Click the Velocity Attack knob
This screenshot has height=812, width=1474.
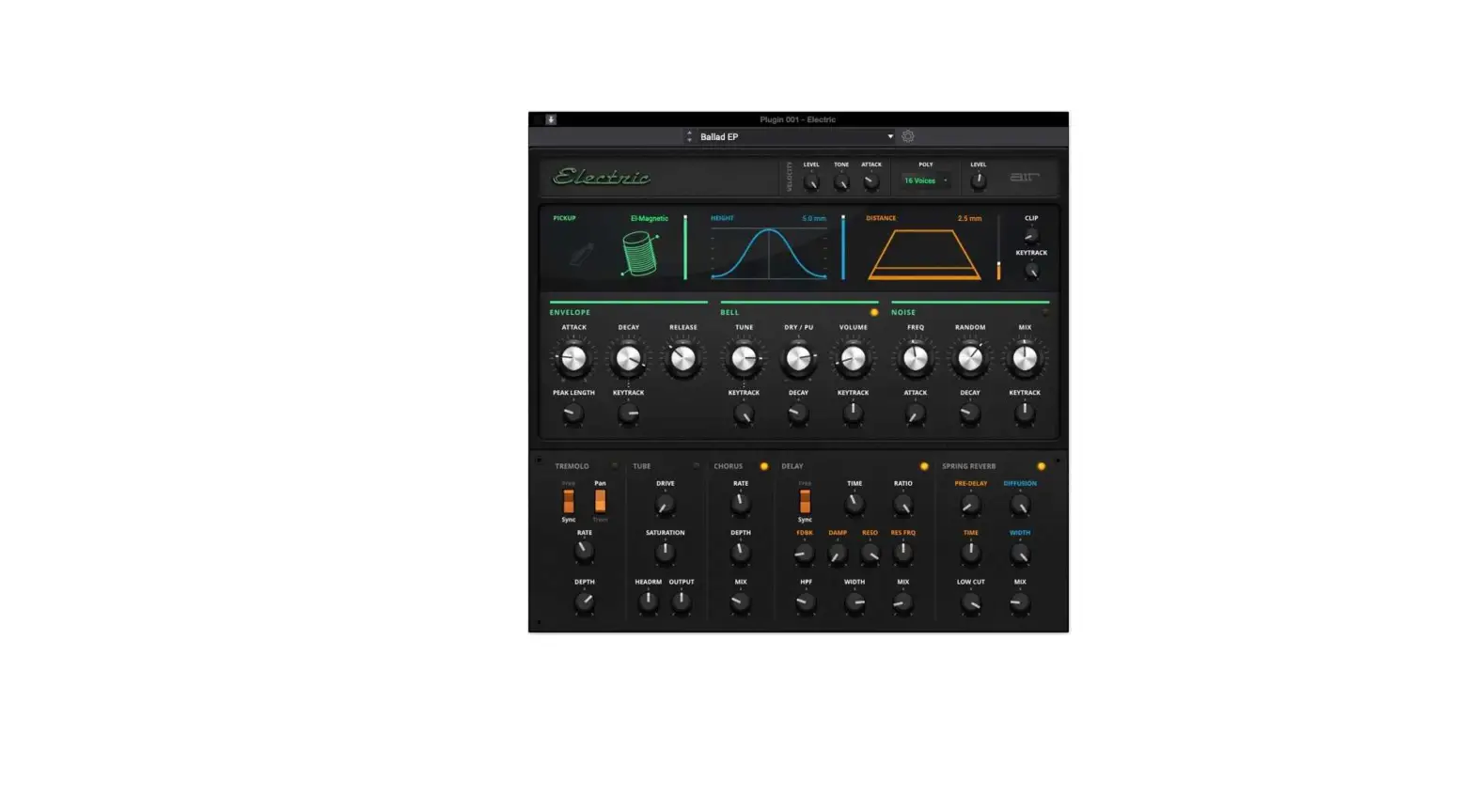(x=871, y=181)
